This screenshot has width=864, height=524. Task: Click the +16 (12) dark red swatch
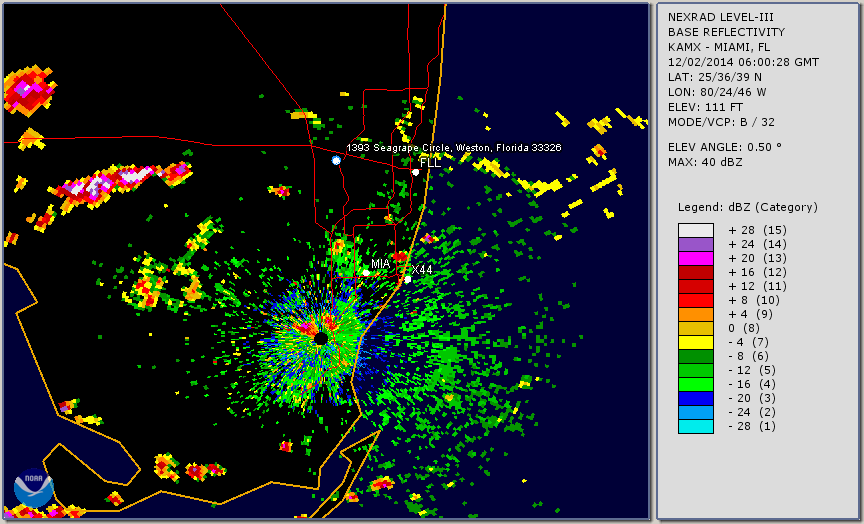coord(696,272)
